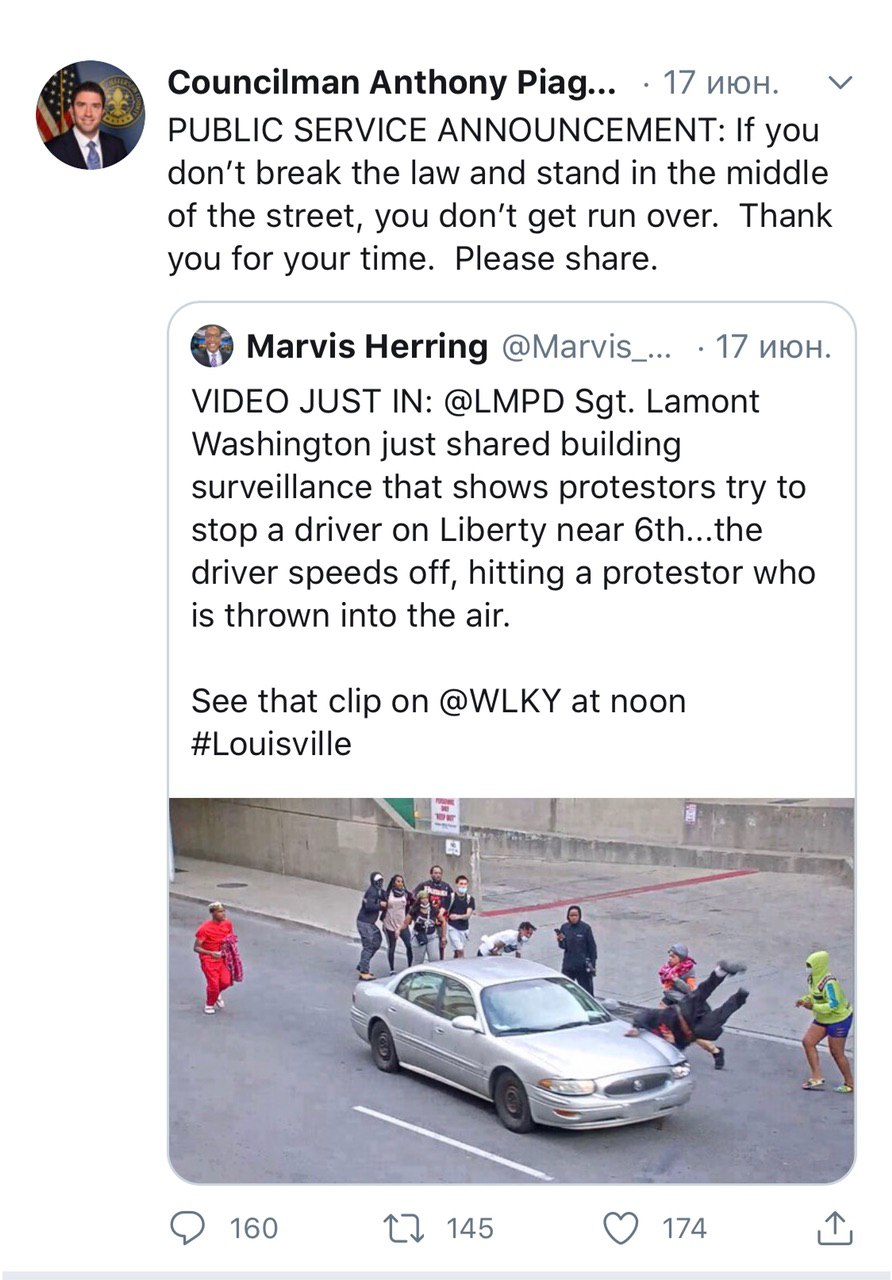
Task: Open share menu via upload arrow icon
Action: 835,1227
